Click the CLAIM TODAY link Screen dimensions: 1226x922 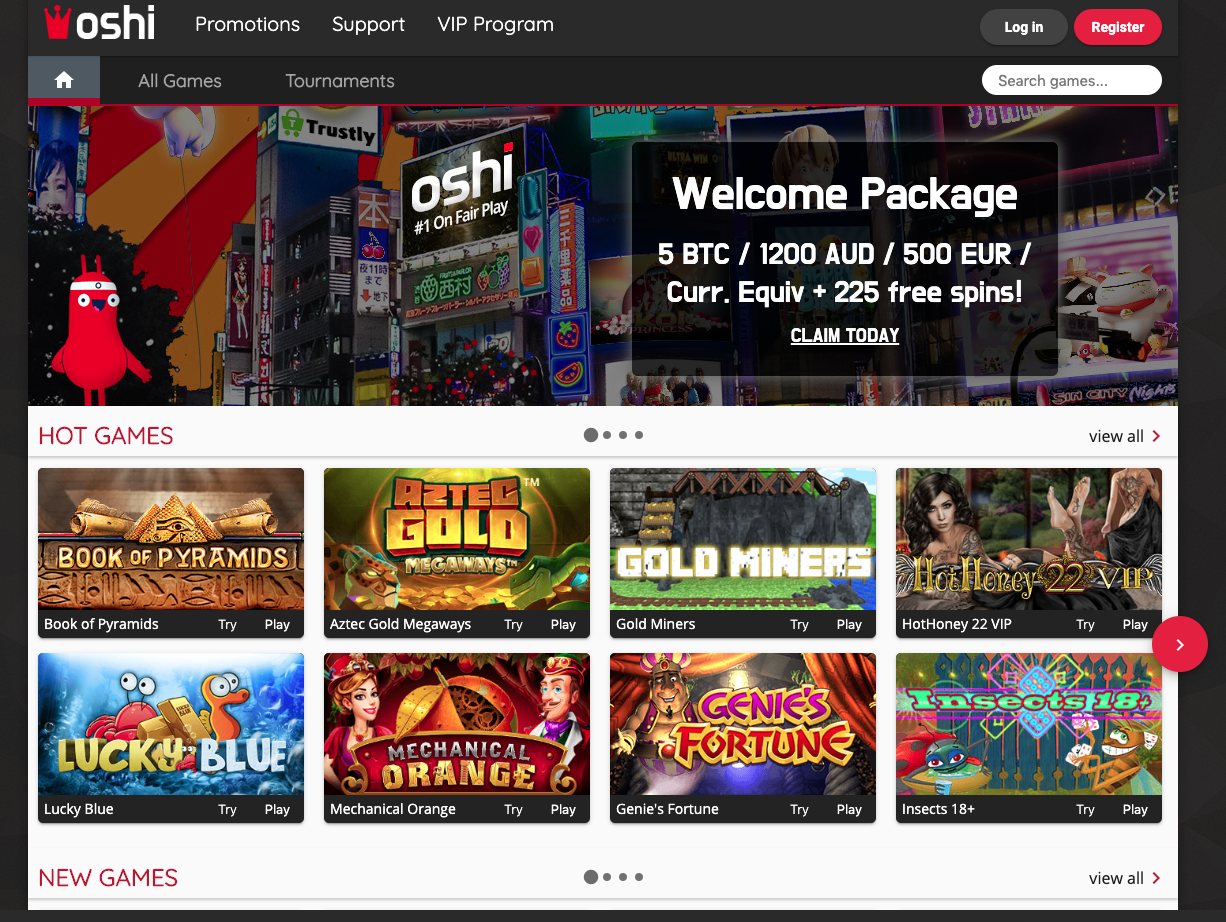[845, 336]
